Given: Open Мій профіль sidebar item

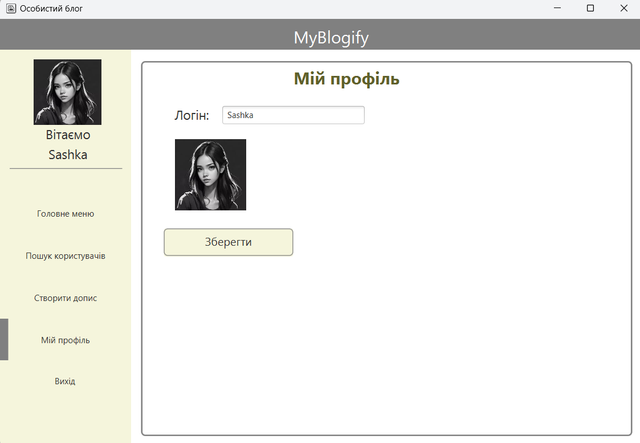Looking at the screenshot, I should pyautogui.click(x=65, y=340).
